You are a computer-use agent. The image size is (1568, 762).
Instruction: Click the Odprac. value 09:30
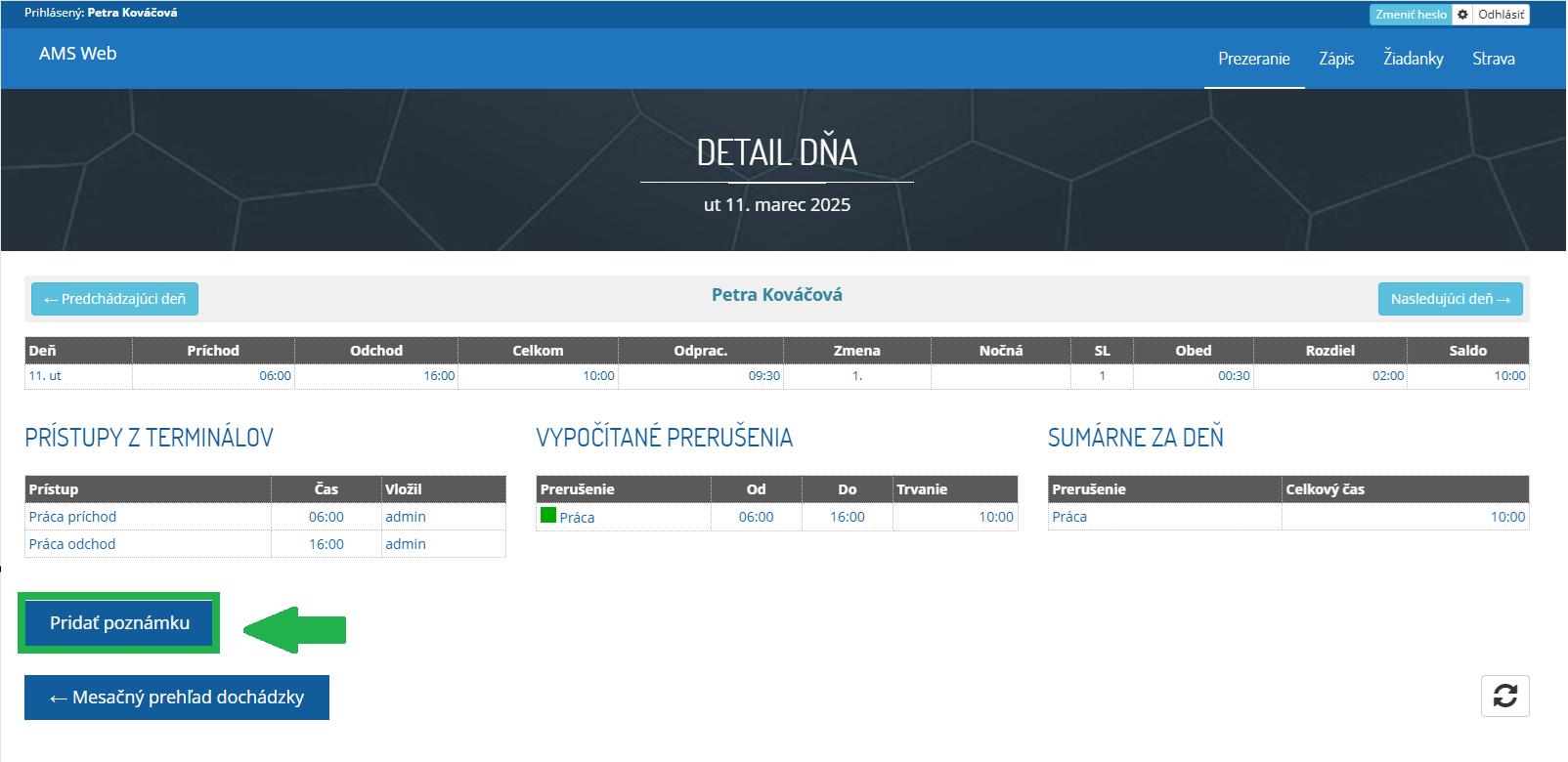tap(764, 375)
